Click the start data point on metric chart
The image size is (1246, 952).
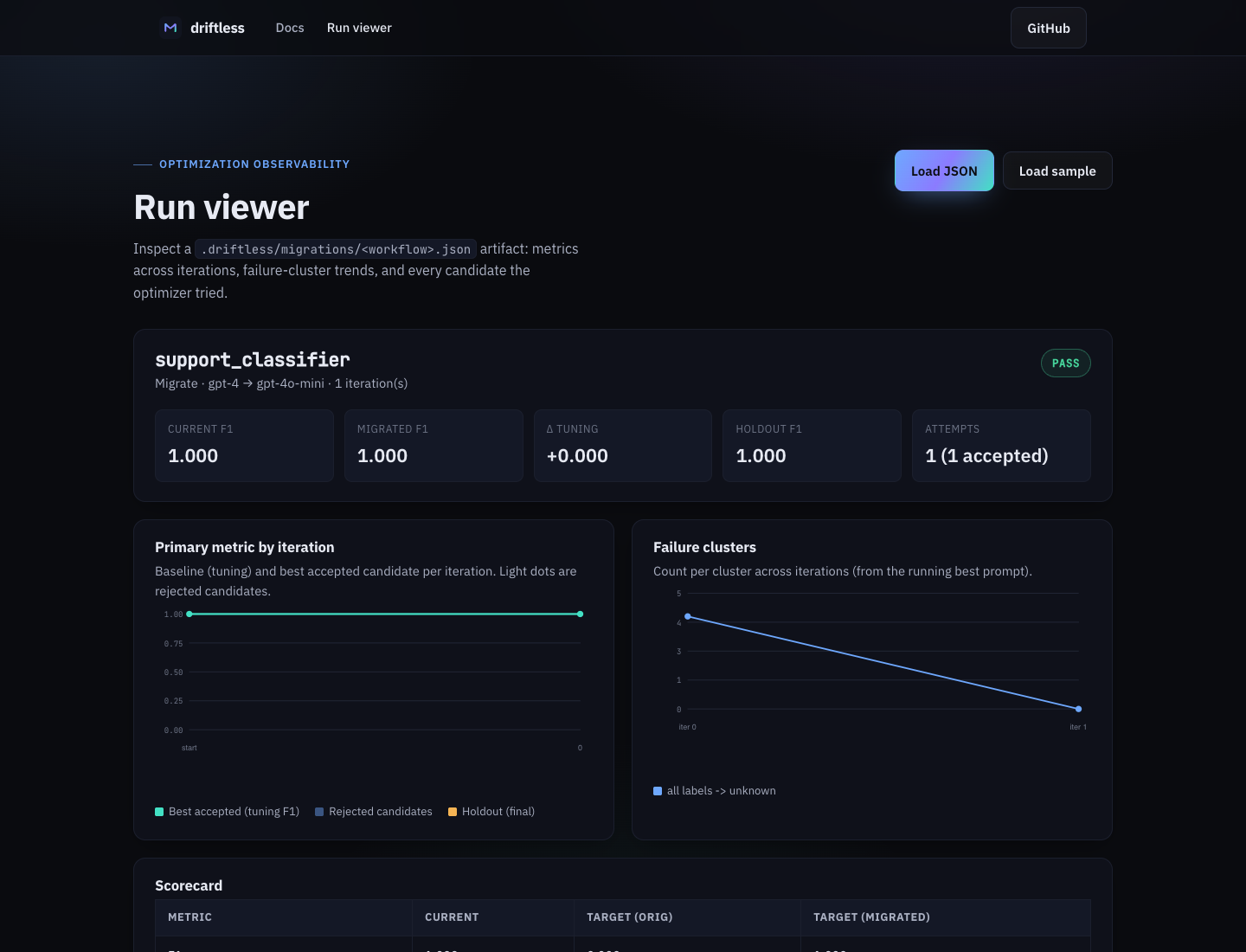pyautogui.click(x=189, y=614)
